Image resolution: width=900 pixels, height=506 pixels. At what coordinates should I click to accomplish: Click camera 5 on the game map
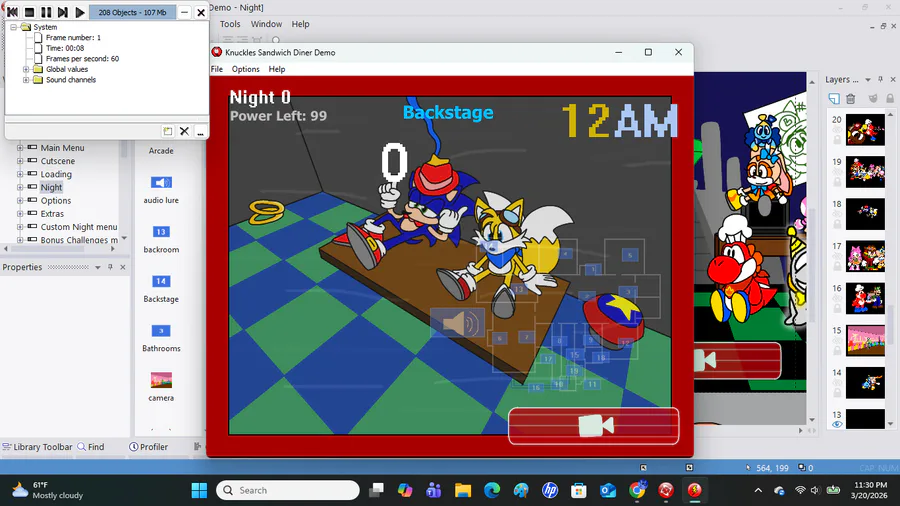pos(630,255)
